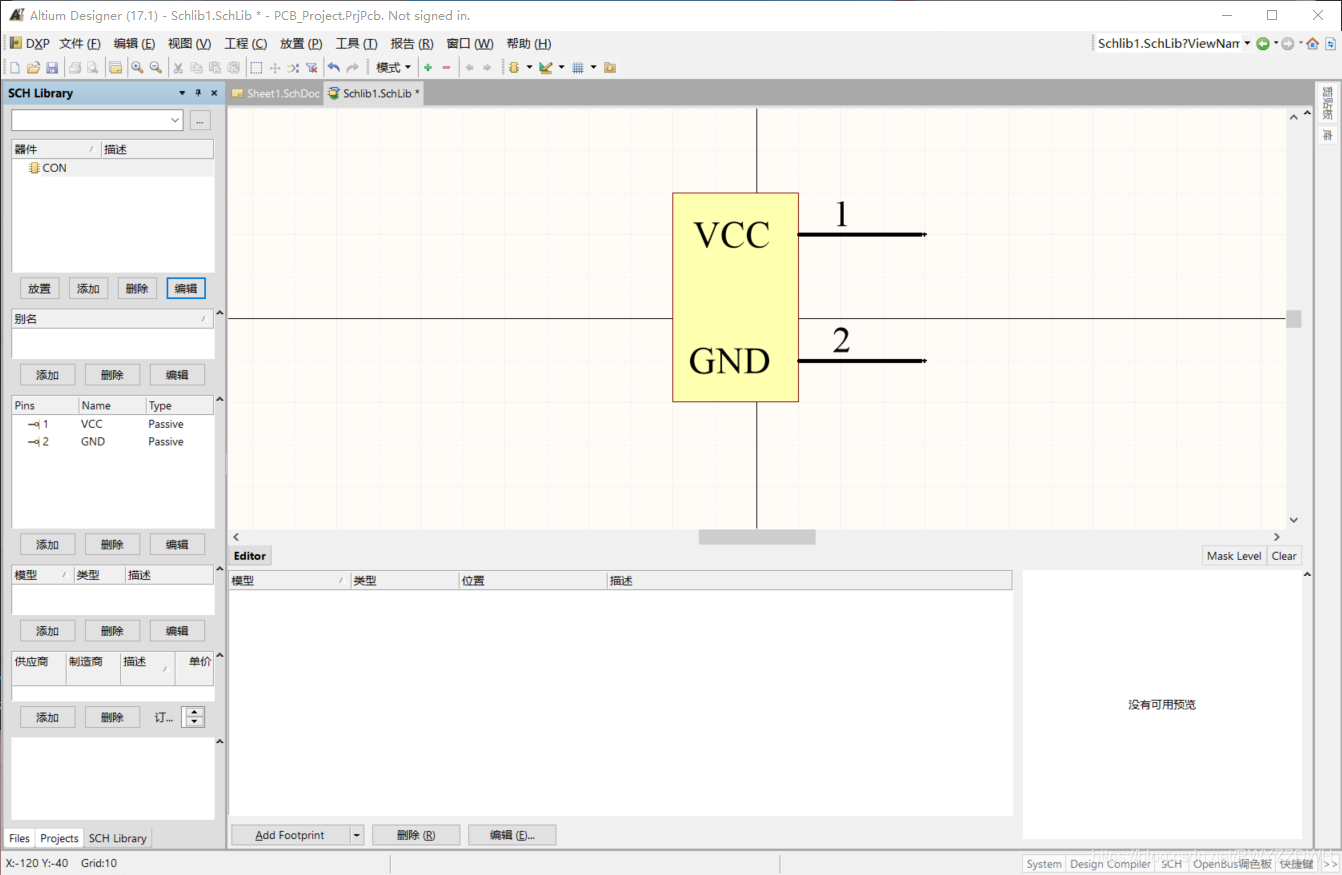Open the grid icon dropdown arrow
Screen dimensions: 1342x875
point(593,68)
